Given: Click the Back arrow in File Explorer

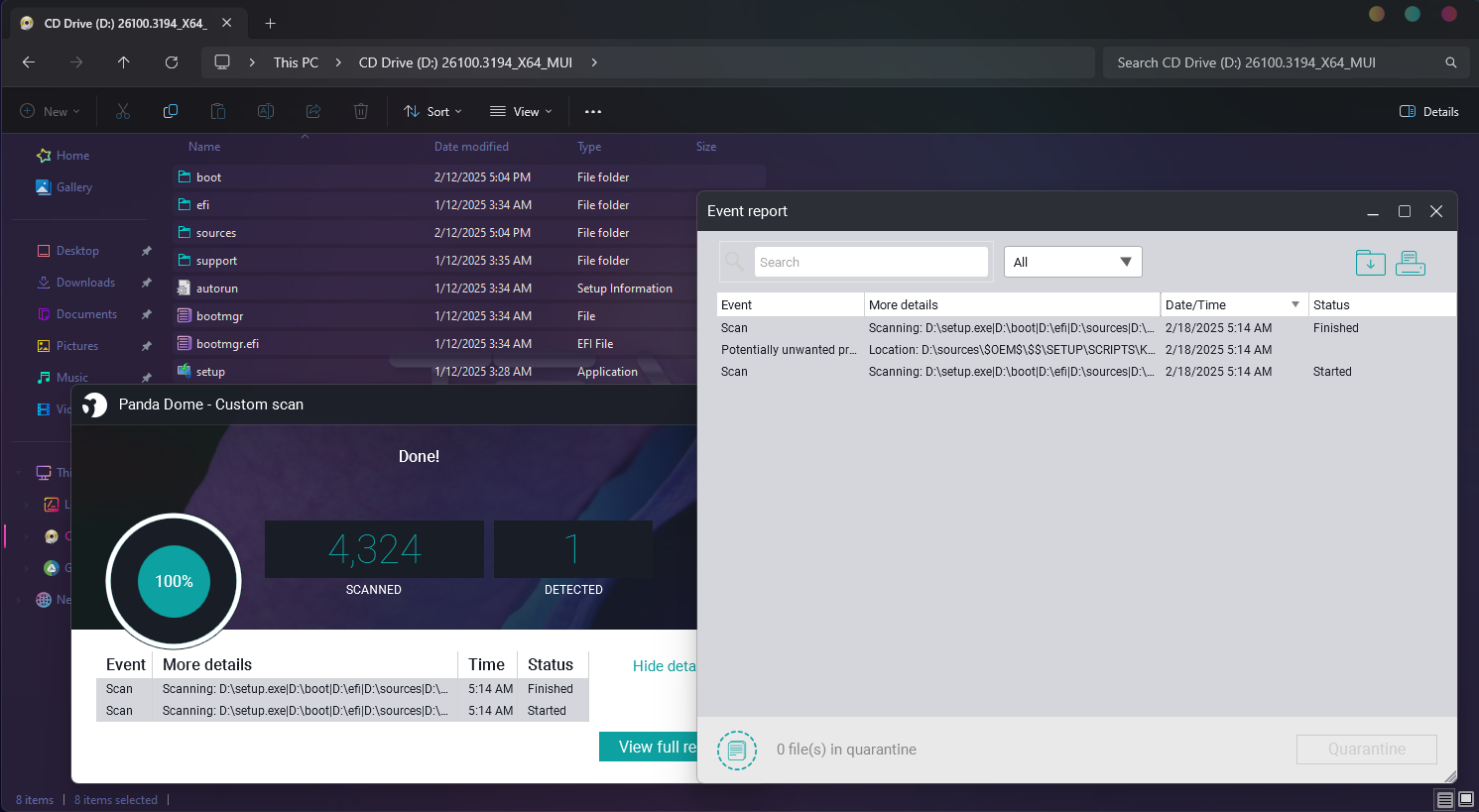Looking at the screenshot, I should tap(29, 62).
